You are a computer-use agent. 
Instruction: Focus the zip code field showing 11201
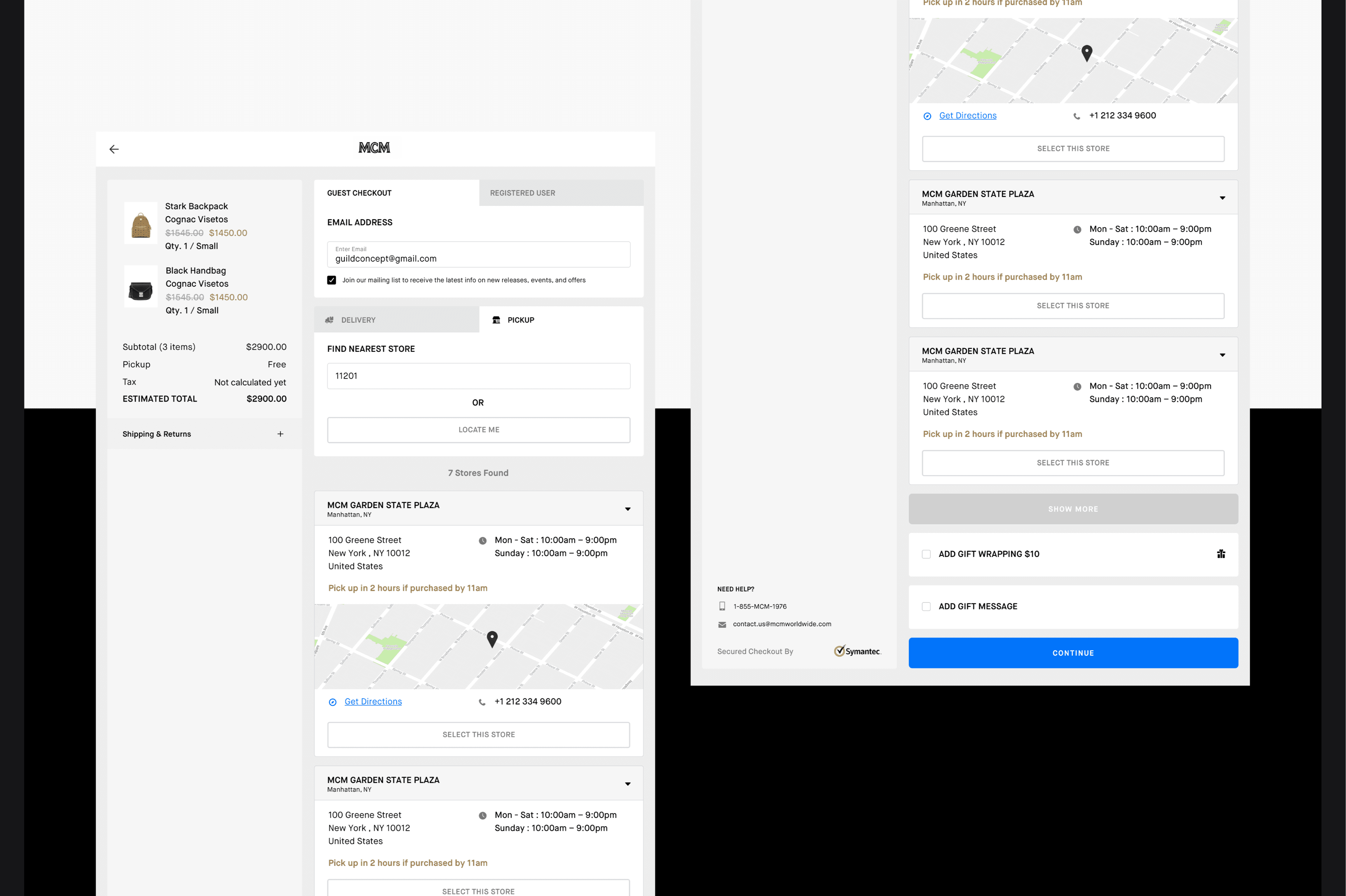[x=479, y=376]
